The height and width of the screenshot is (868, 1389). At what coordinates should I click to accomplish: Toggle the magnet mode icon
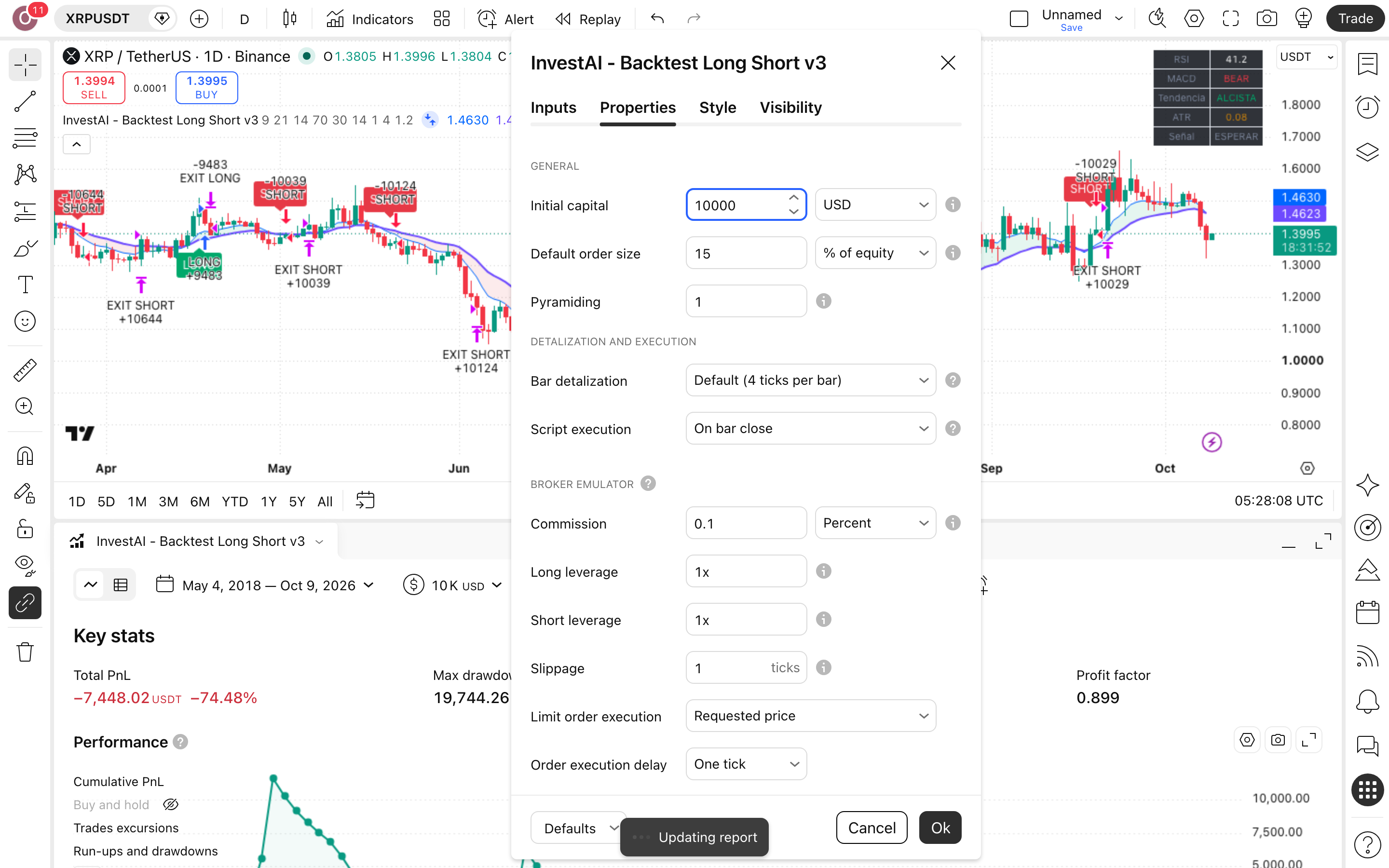(25, 456)
